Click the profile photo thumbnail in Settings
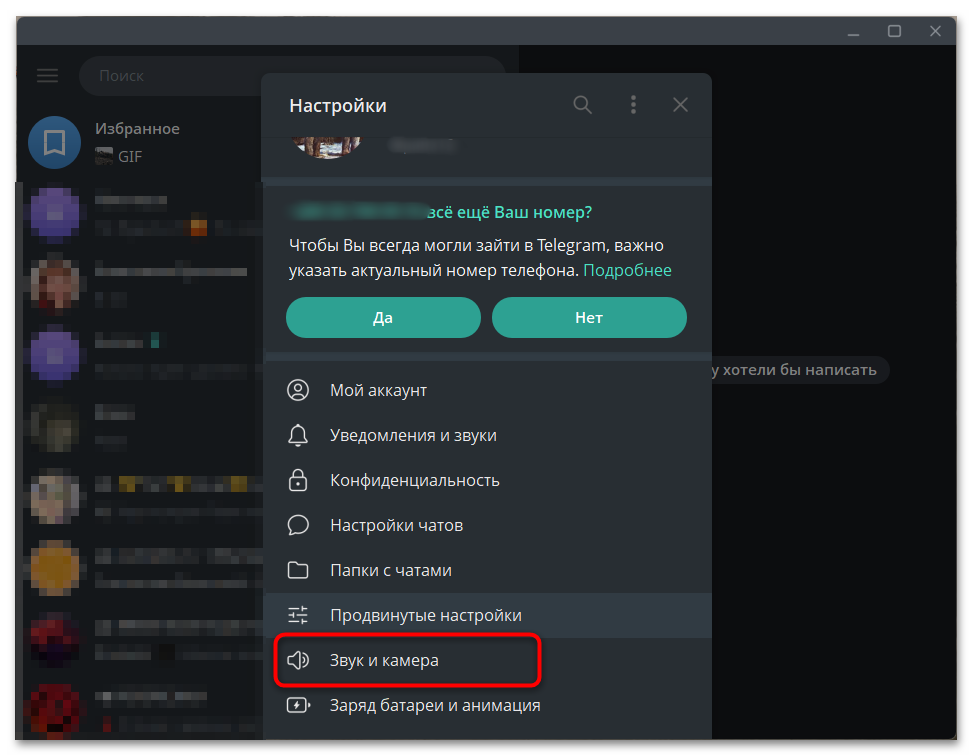Screen dimensions: 973x756 (x=326, y=148)
